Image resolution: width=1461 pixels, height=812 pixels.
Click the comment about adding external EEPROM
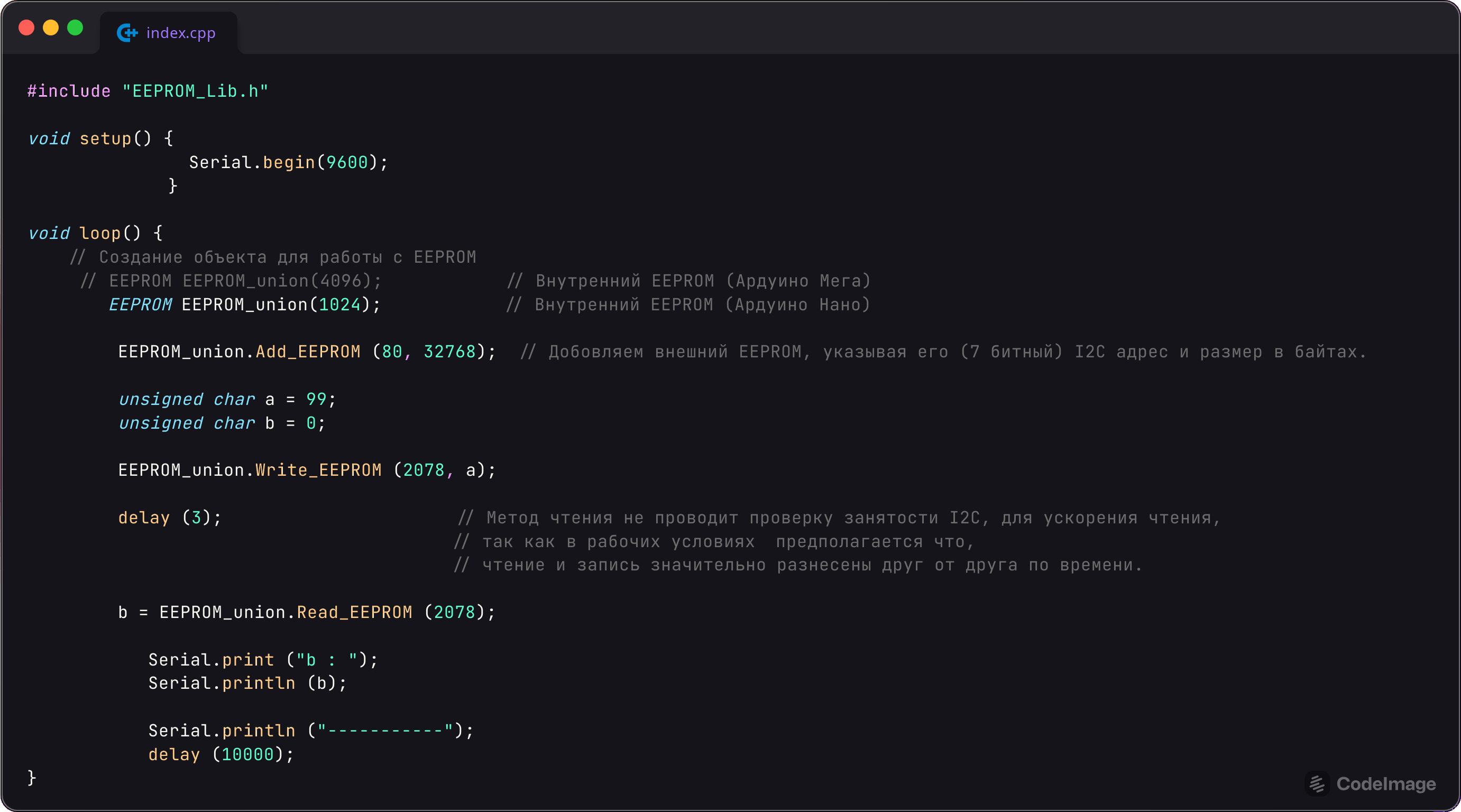click(x=944, y=352)
